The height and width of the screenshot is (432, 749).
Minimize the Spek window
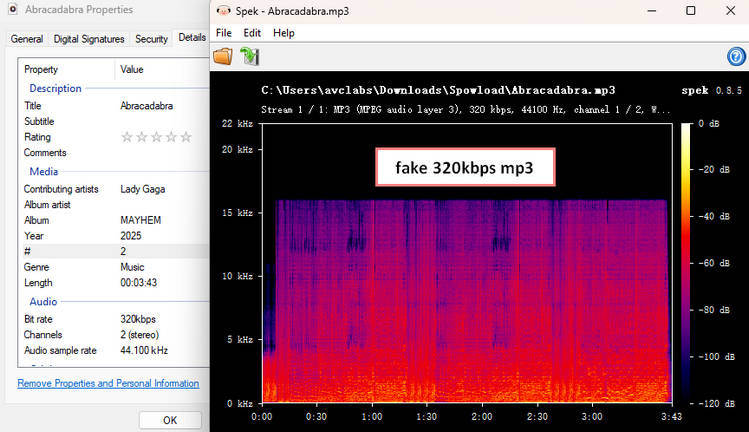[x=652, y=11]
